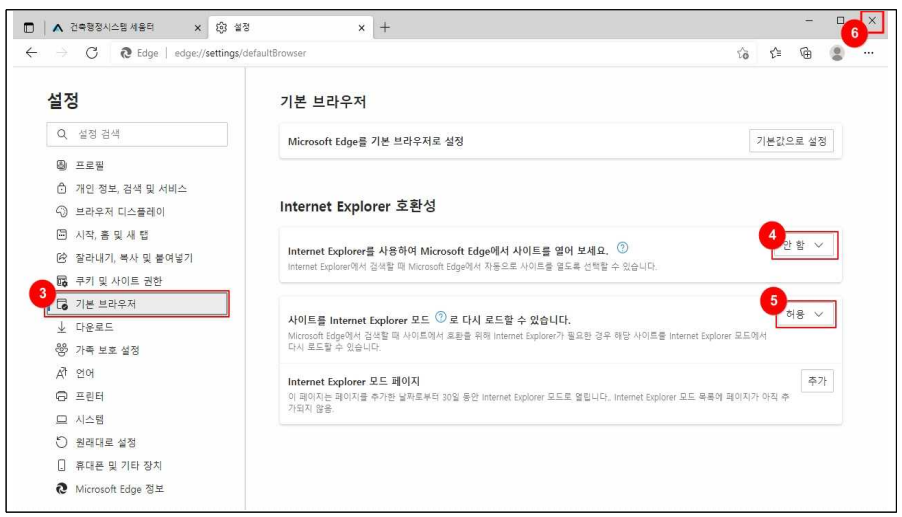Select 기본 브라우저 in the sidebar
The image size is (902, 517).
[x=137, y=304]
